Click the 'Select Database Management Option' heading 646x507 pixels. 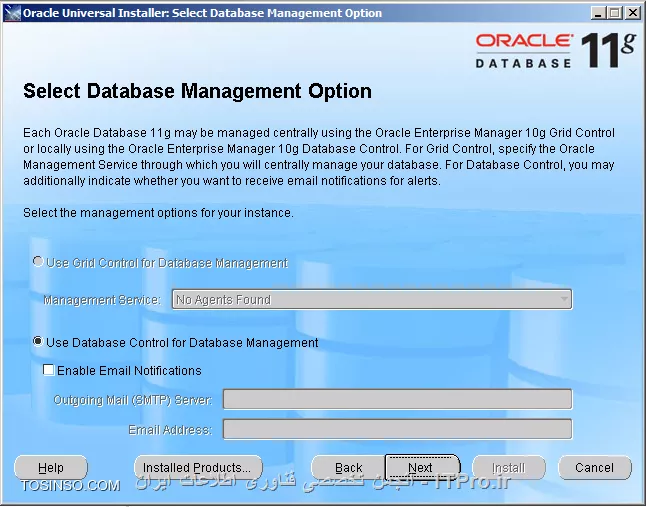coord(197,91)
